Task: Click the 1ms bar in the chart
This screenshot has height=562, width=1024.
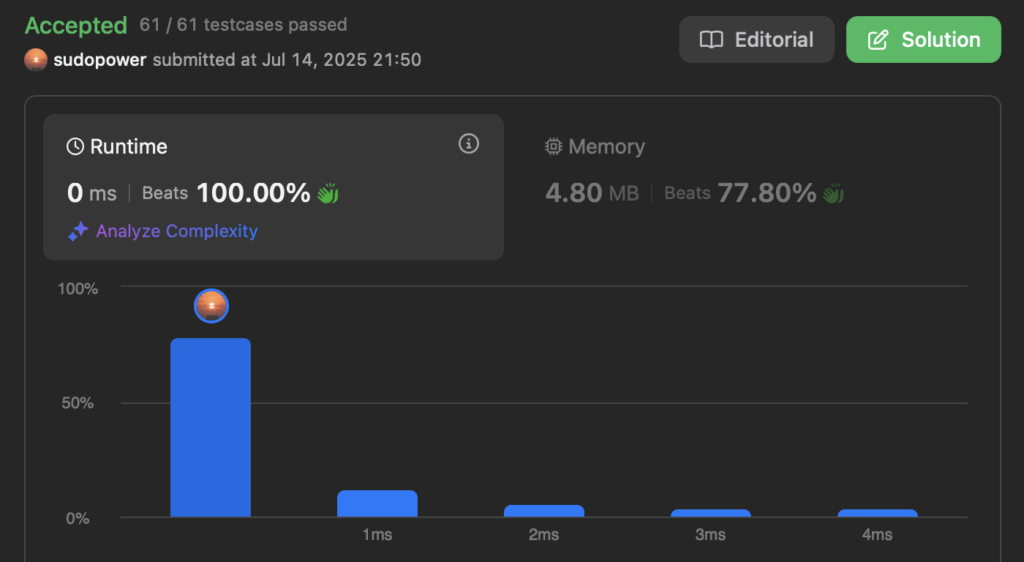Action: (x=377, y=503)
